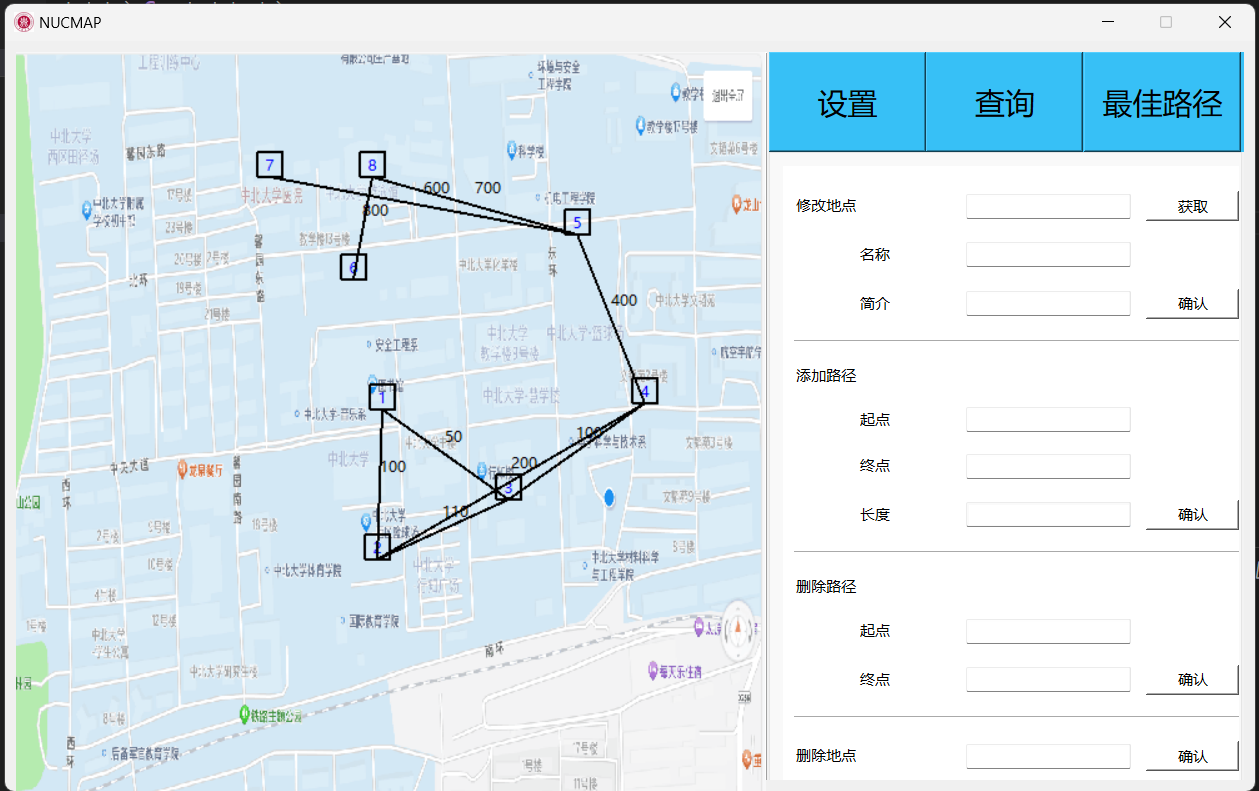Select map node 8

tap(372, 164)
